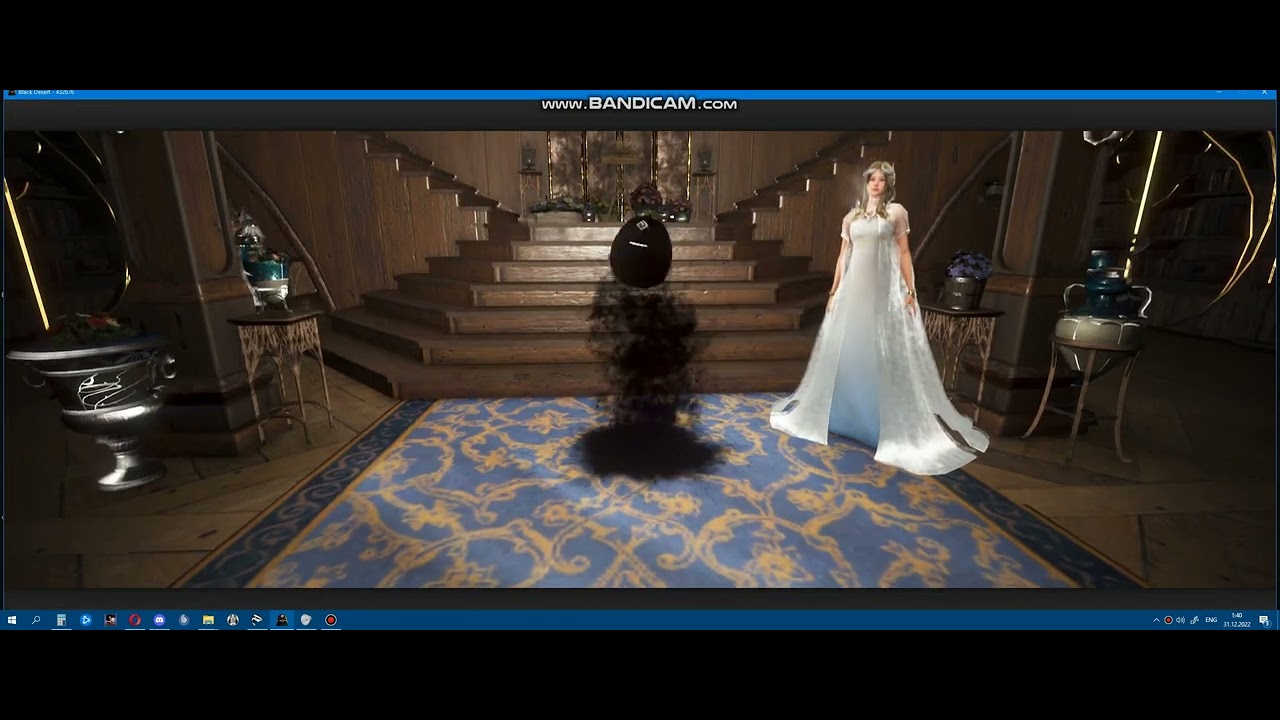The image size is (1280, 720).
Task: Switch the ENG input language indicator
Action: [1211, 620]
